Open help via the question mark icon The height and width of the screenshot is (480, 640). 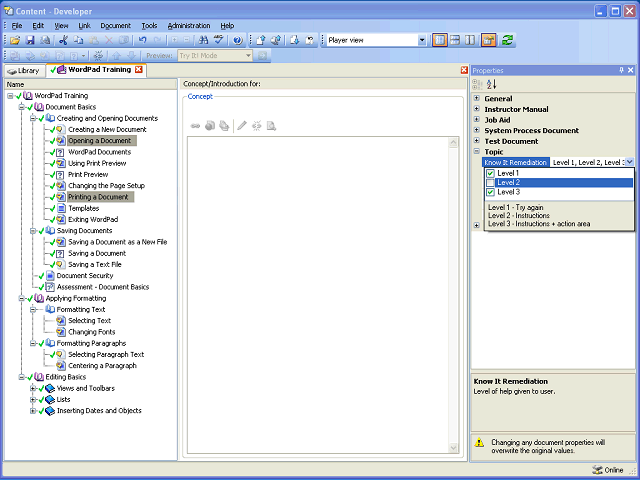coord(238,40)
